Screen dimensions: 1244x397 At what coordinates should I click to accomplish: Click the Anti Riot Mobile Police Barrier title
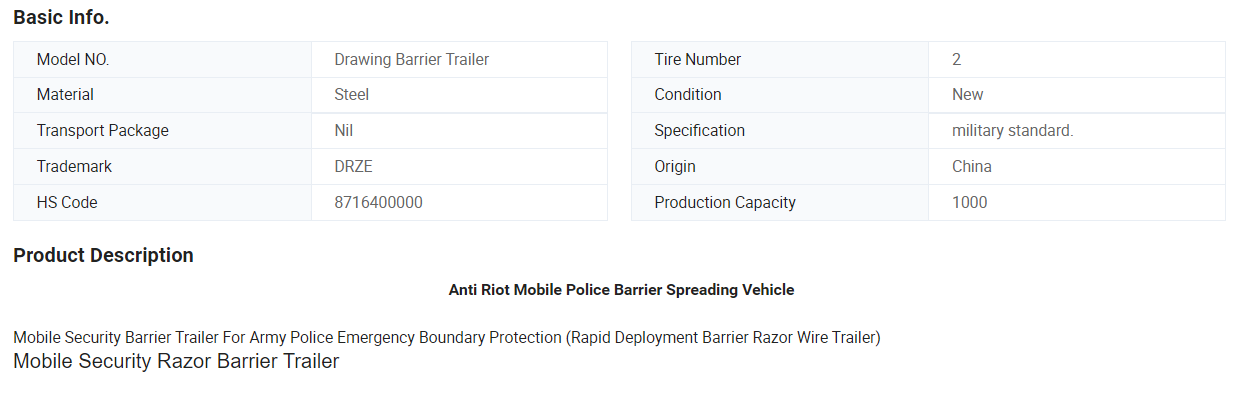(622, 290)
